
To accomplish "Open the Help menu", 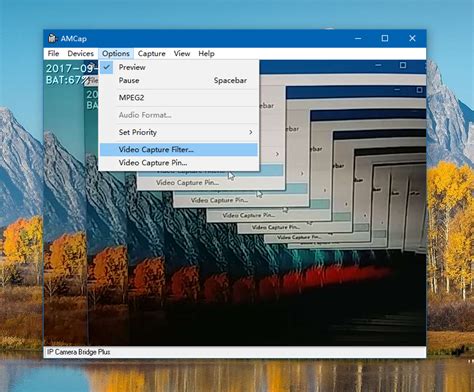I will pos(206,54).
